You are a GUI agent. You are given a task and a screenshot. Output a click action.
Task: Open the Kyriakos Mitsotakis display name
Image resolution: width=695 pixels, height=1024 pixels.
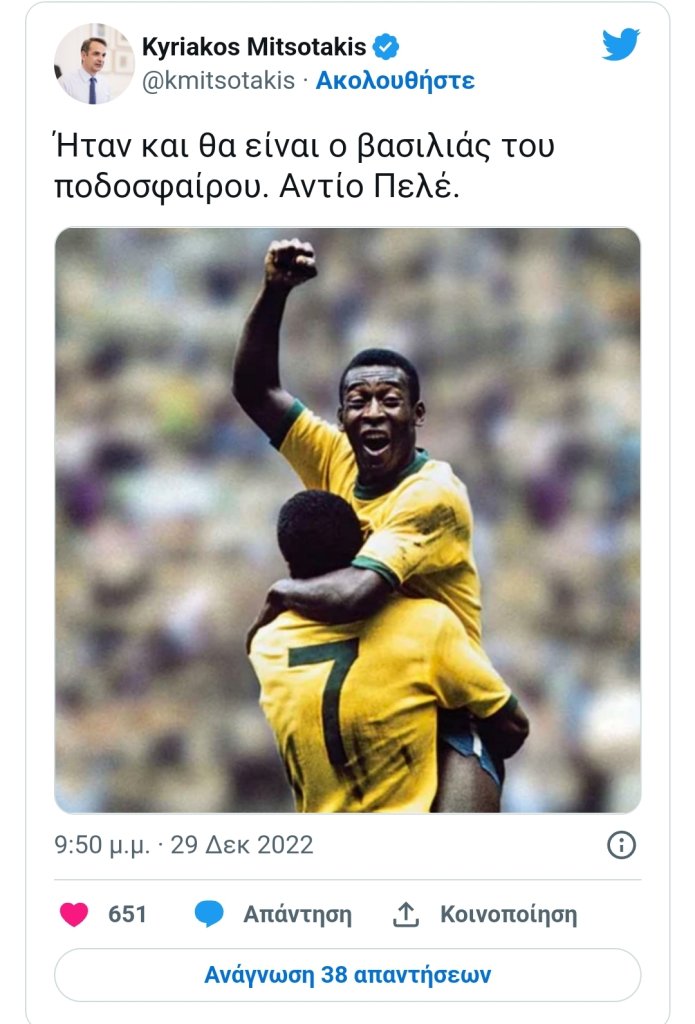click(x=254, y=47)
